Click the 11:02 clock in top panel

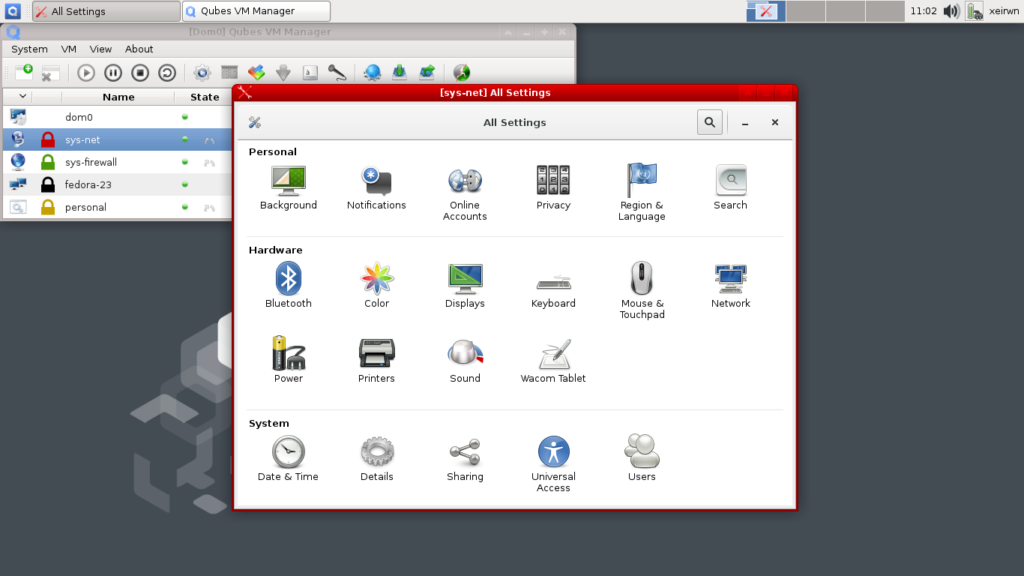tap(923, 11)
